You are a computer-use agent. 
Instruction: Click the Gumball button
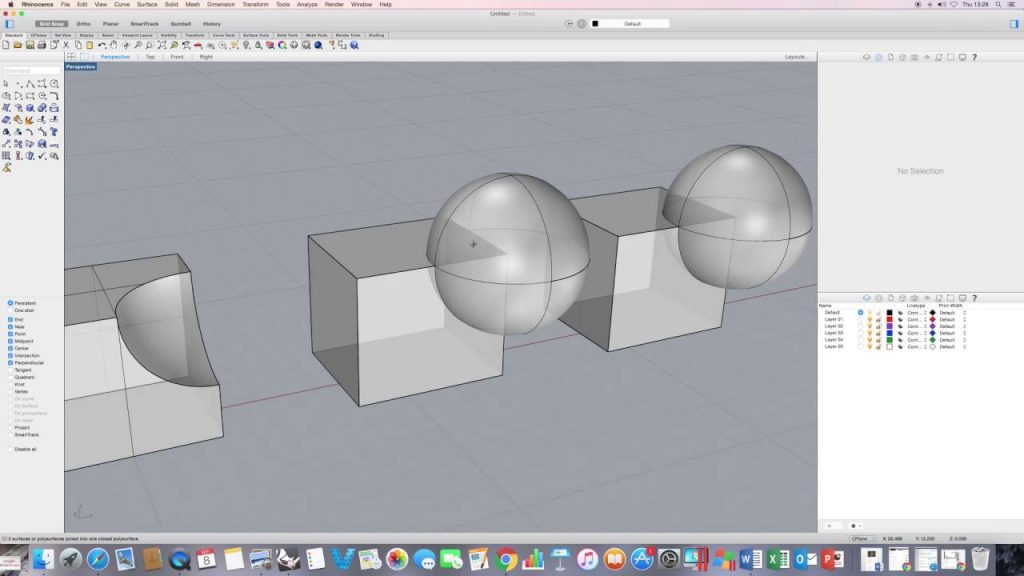[181, 23]
